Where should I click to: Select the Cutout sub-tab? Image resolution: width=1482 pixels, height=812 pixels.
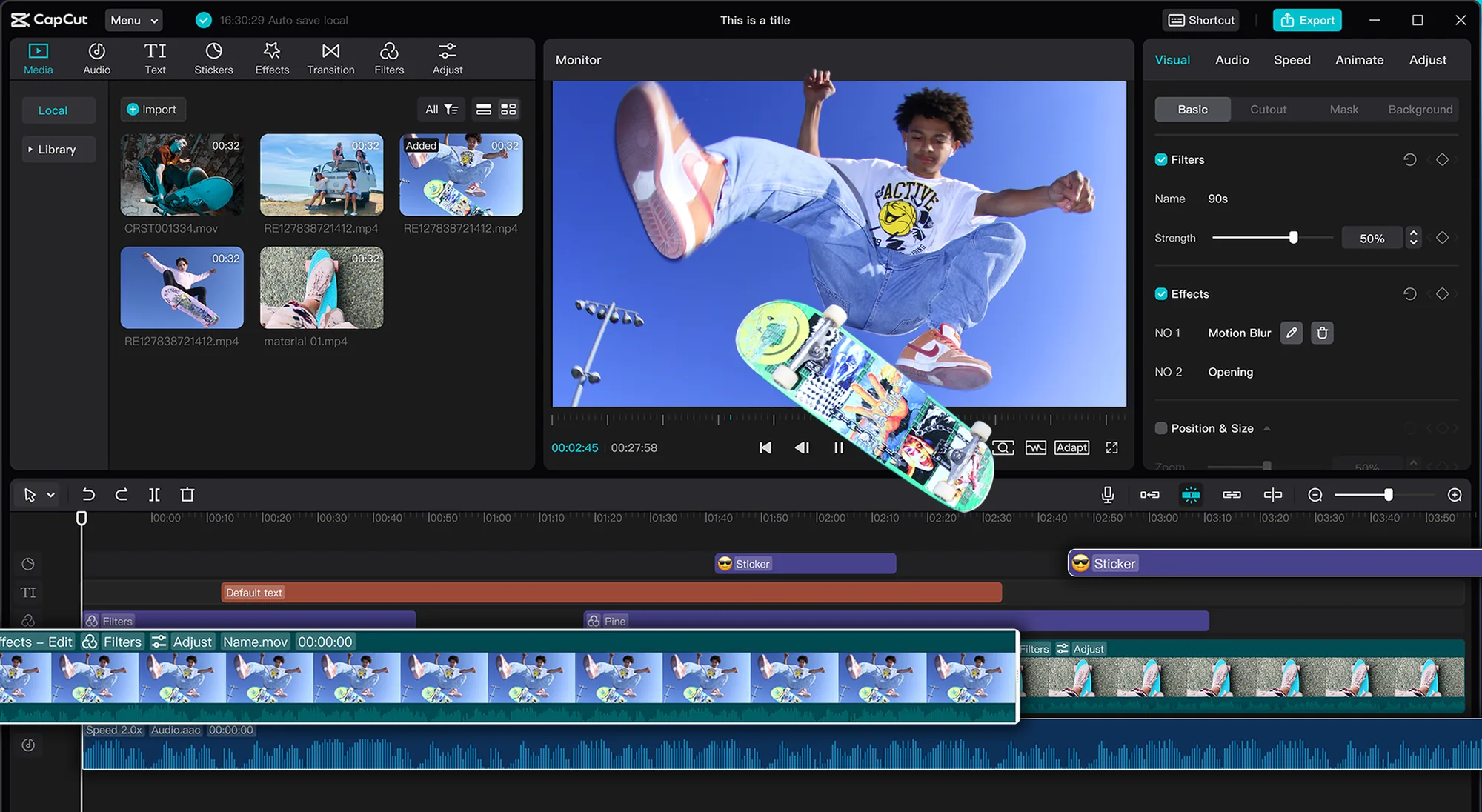coord(1268,109)
